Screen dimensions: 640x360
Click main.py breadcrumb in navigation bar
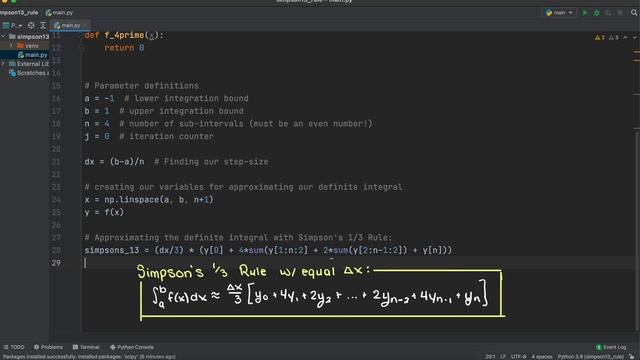(x=60, y=13)
